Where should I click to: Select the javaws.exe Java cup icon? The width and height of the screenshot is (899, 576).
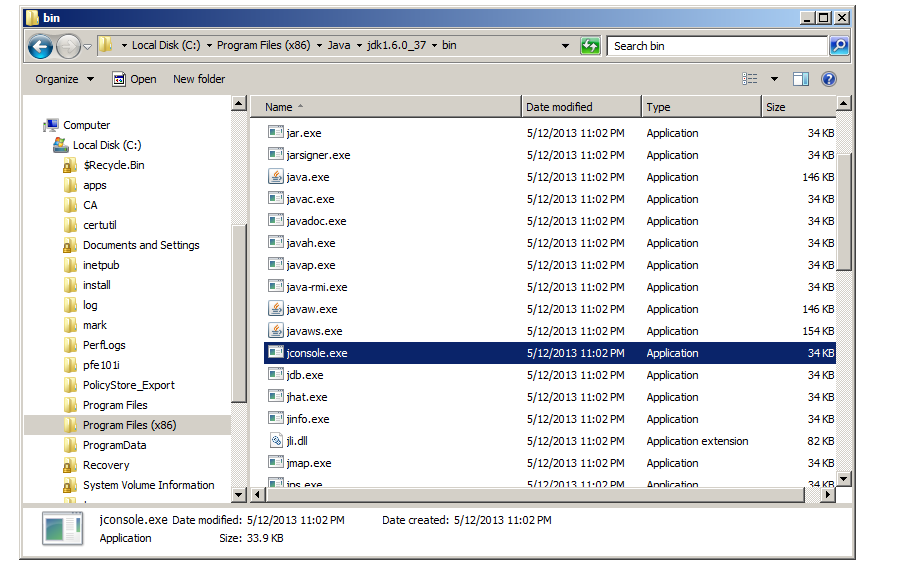(276, 330)
